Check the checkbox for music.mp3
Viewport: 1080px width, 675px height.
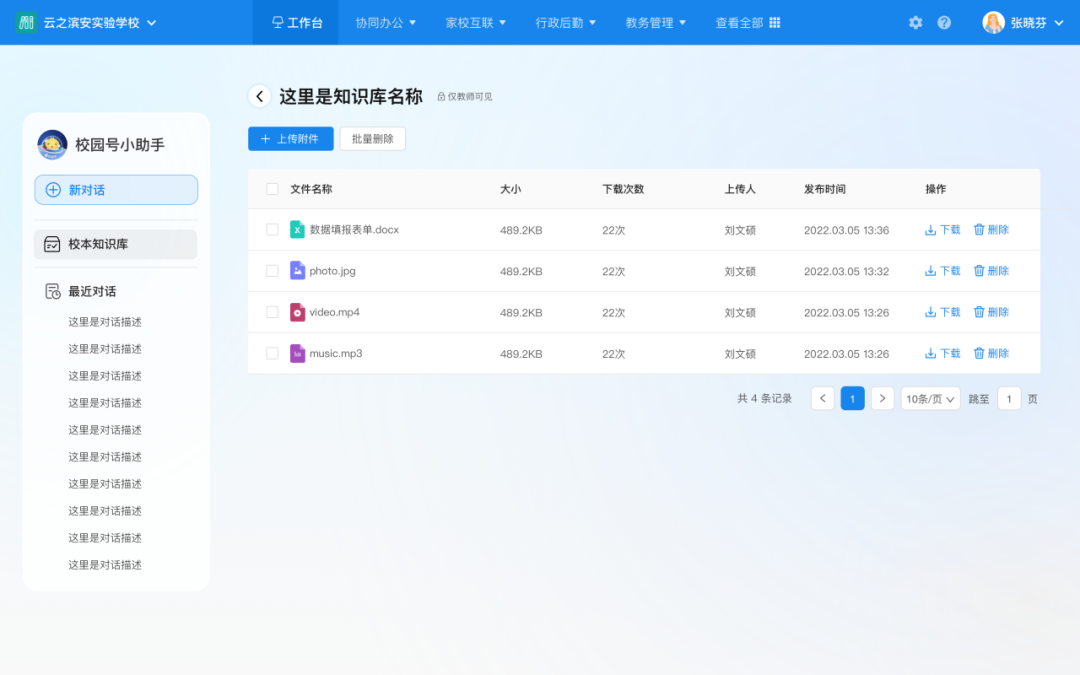271,353
